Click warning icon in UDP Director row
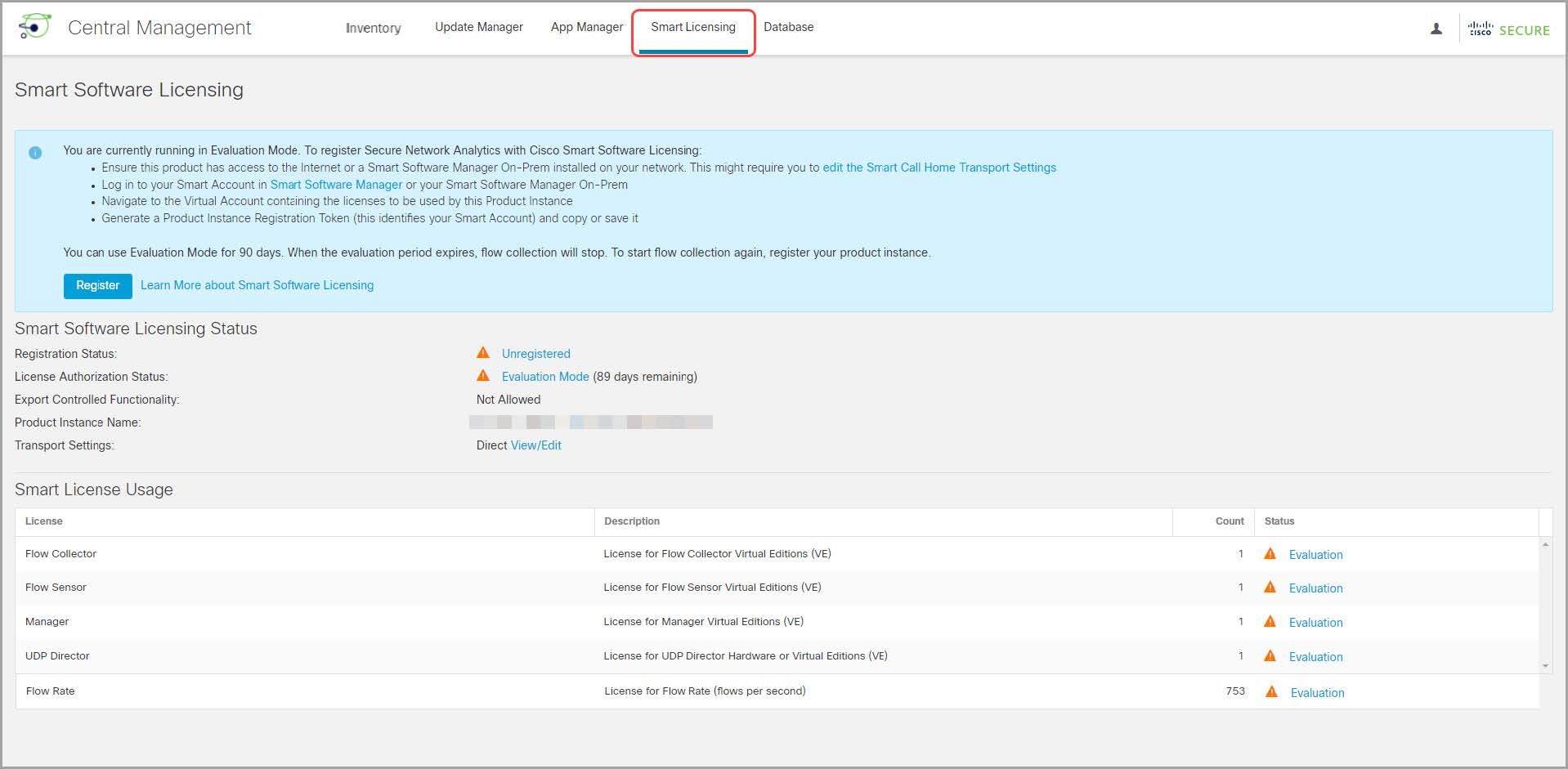This screenshot has height=769, width=1568. pyautogui.click(x=1270, y=655)
